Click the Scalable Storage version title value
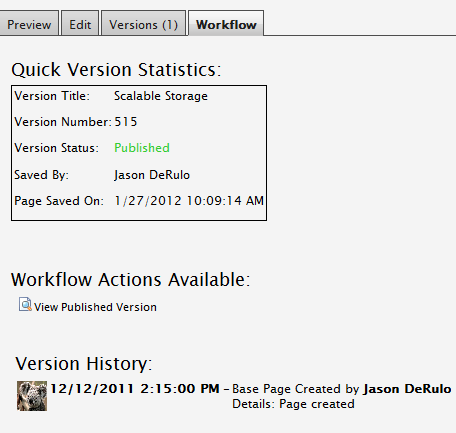Screen dimensions: 456x433 point(161,96)
